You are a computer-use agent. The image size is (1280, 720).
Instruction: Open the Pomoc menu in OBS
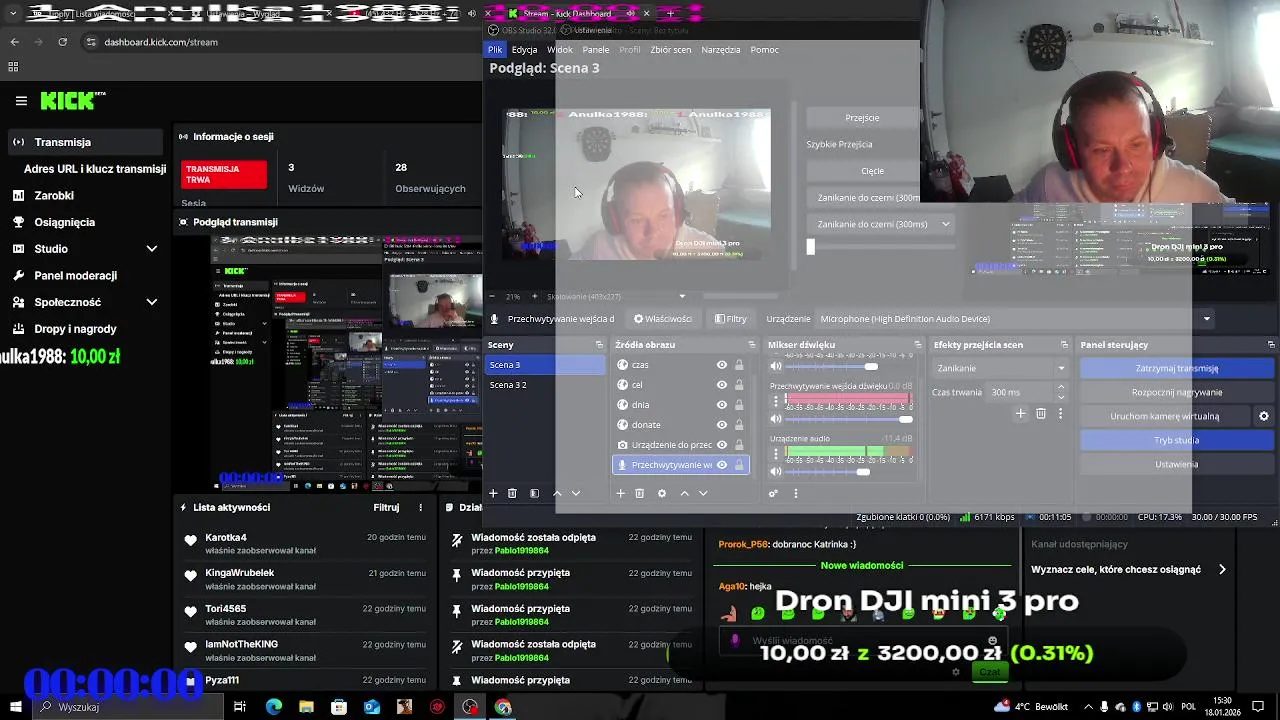pos(764,49)
